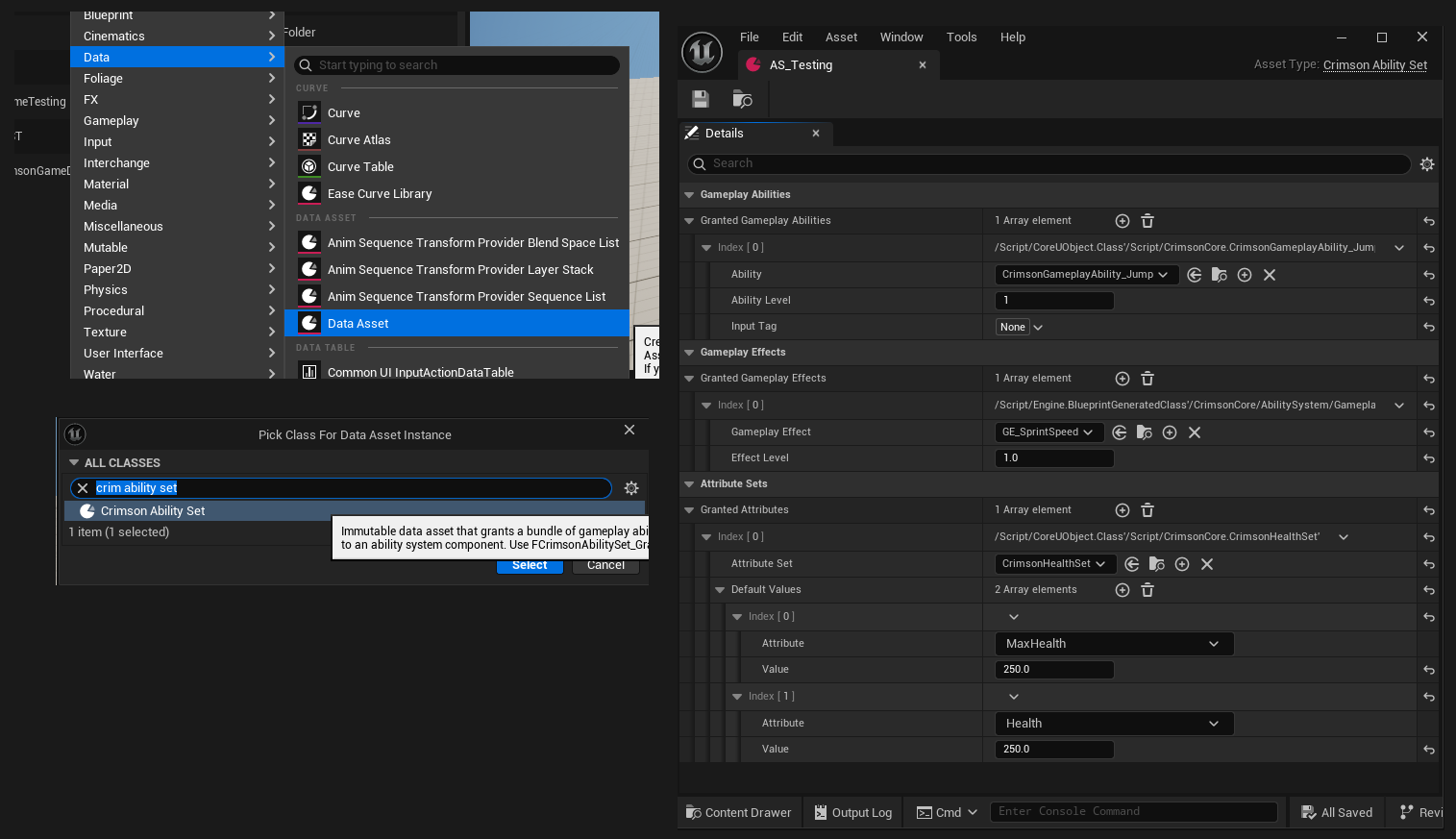Add element to Granted Gameplay Effects array
This screenshot has height=839, width=1456.
pyautogui.click(x=1122, y=379)
